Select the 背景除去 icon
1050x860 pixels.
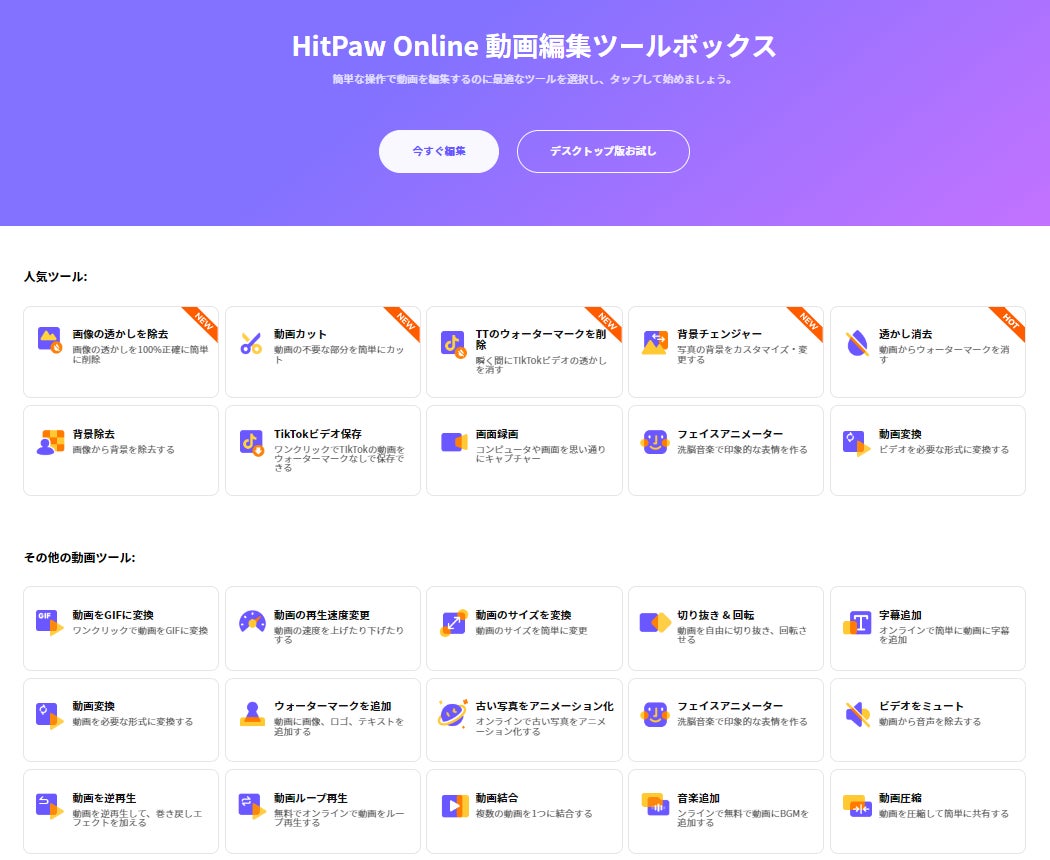(x=50, y=442)
